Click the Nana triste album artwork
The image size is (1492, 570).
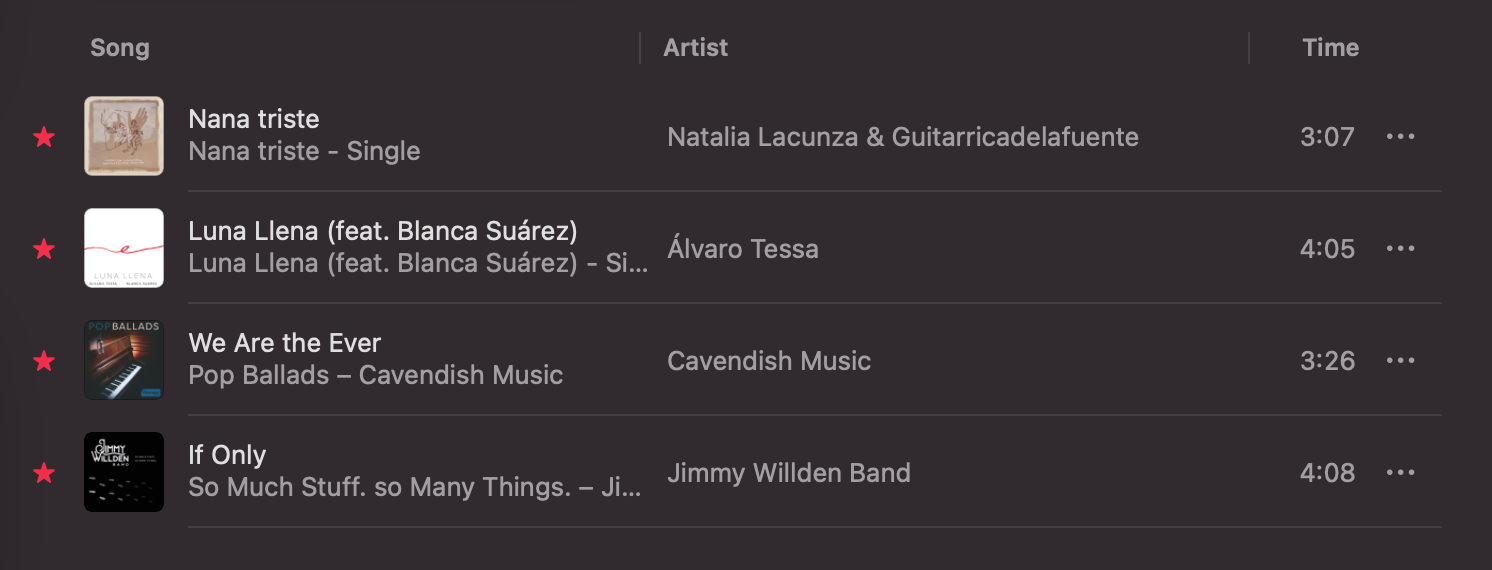(124, 136)
